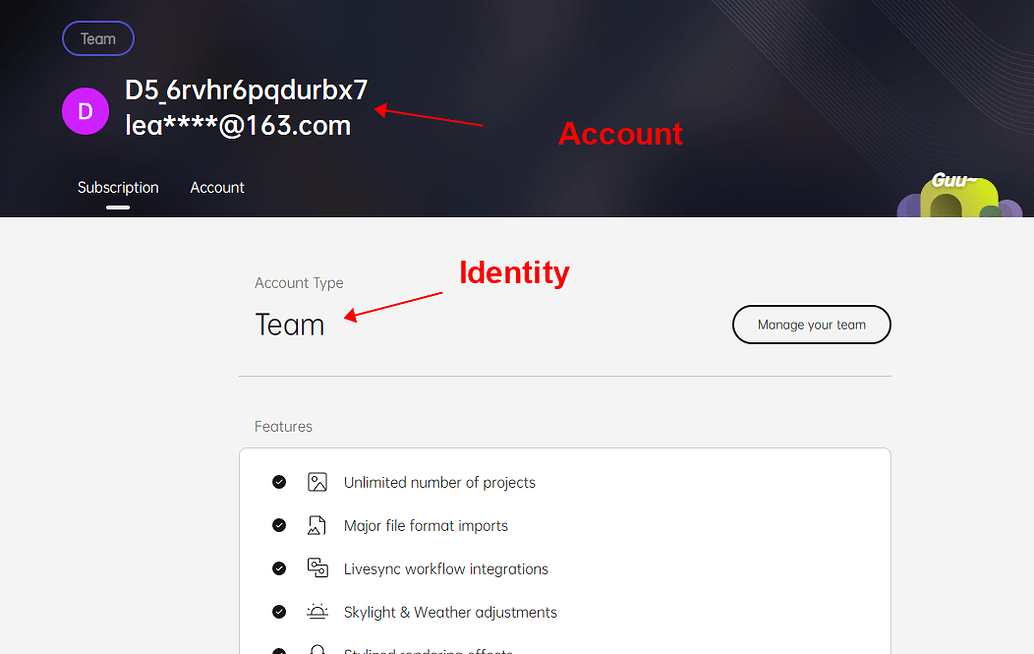Click the Manage your team button
Viewport: 1034px width, 654px height.
811,324
